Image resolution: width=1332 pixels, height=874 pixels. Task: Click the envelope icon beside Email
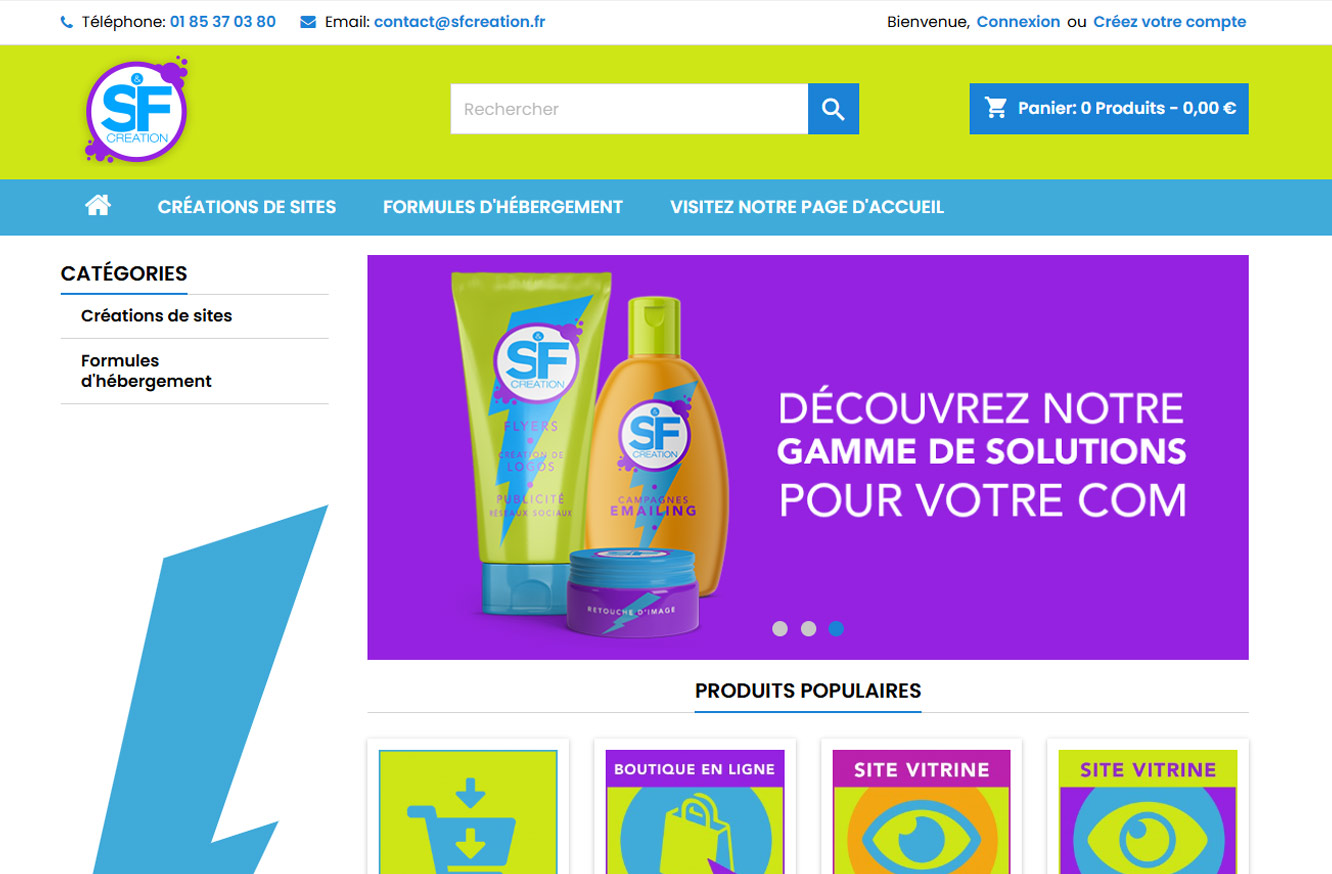(x=308, y=22)
